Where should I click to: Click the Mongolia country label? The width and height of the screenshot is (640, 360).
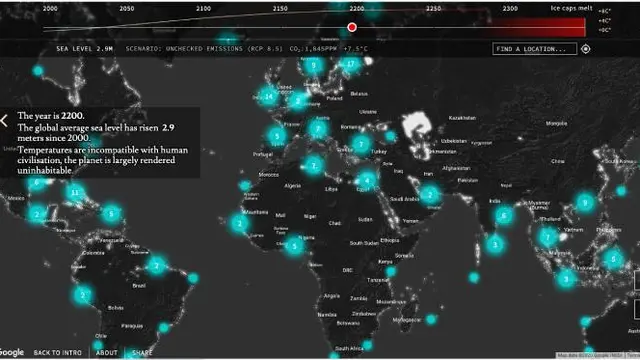click(556, 123)
